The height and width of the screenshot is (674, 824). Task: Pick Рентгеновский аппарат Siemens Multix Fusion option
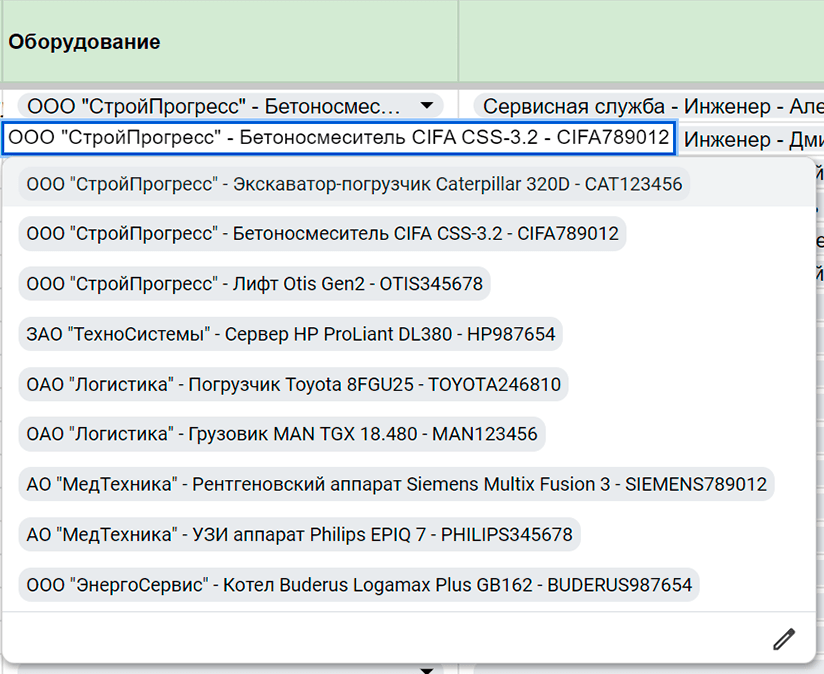click(x=396, y=484)
